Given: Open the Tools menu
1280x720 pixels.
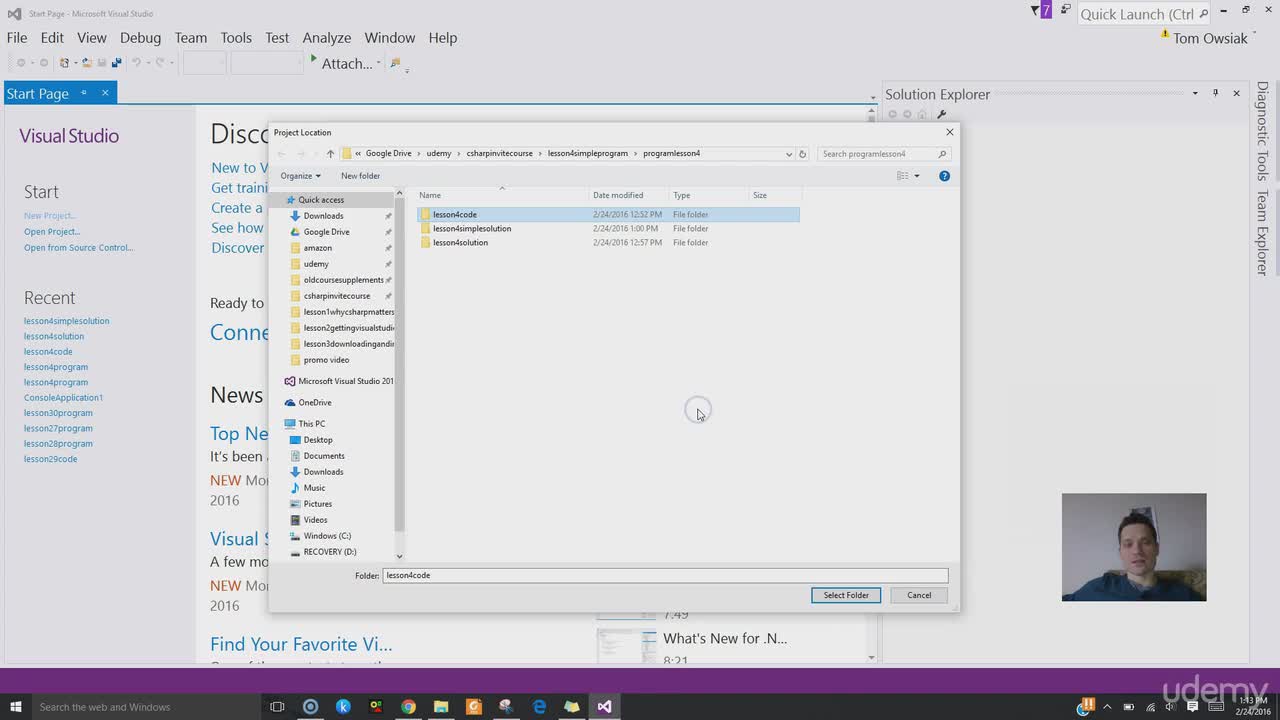Looking at the screenshot, I should pos(236,37).
